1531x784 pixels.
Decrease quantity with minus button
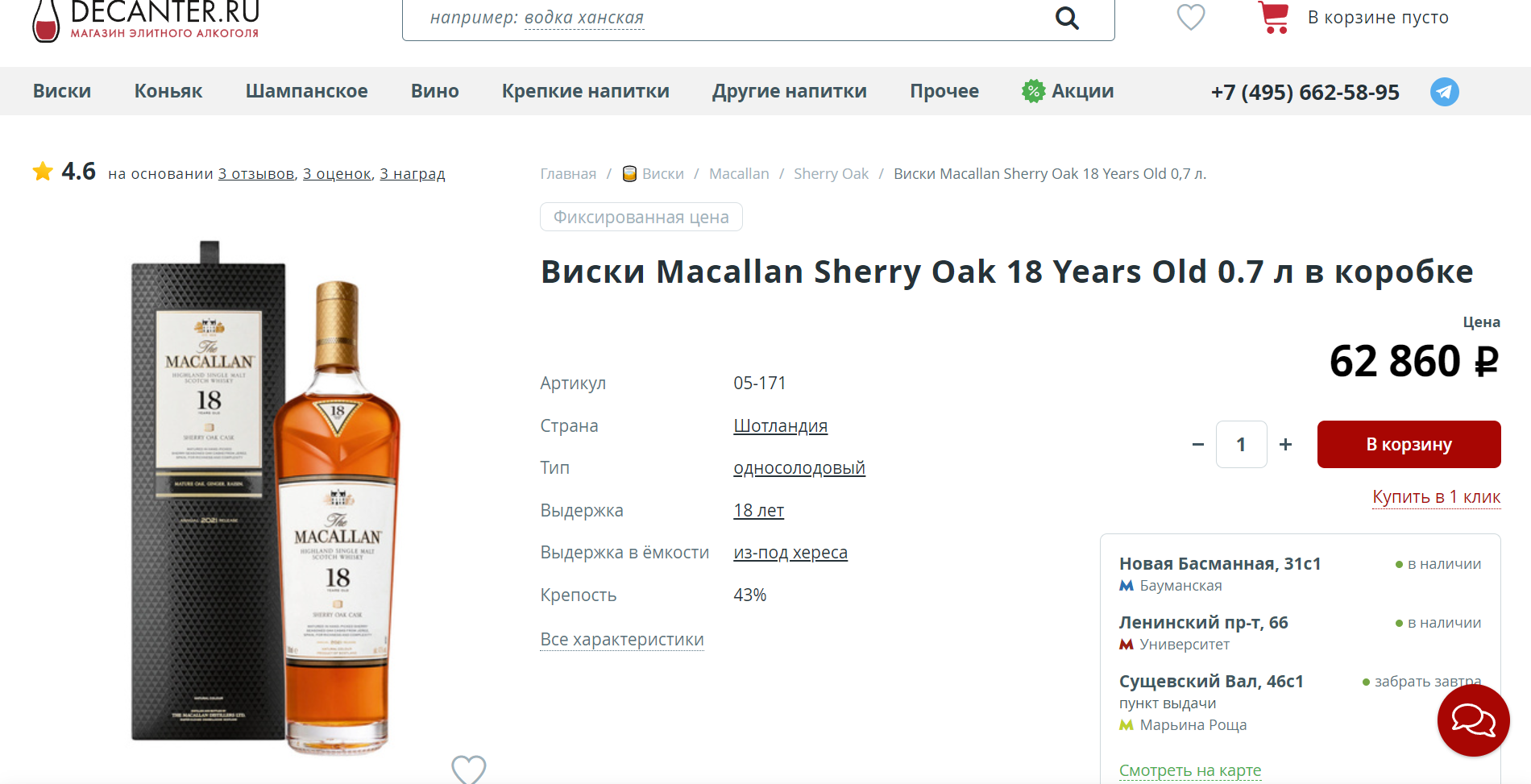[x=1198, y=444]
